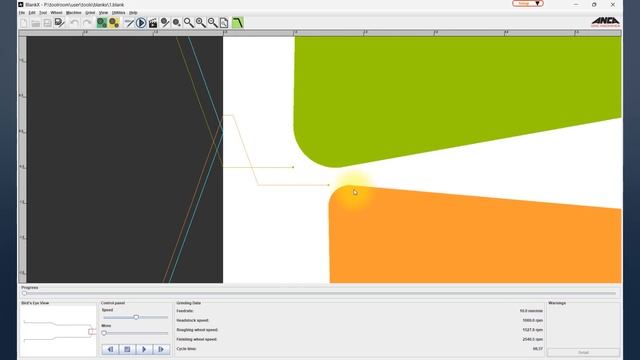Click the Save-and-edit pencil toolbar icon

[x=60, y=23]
